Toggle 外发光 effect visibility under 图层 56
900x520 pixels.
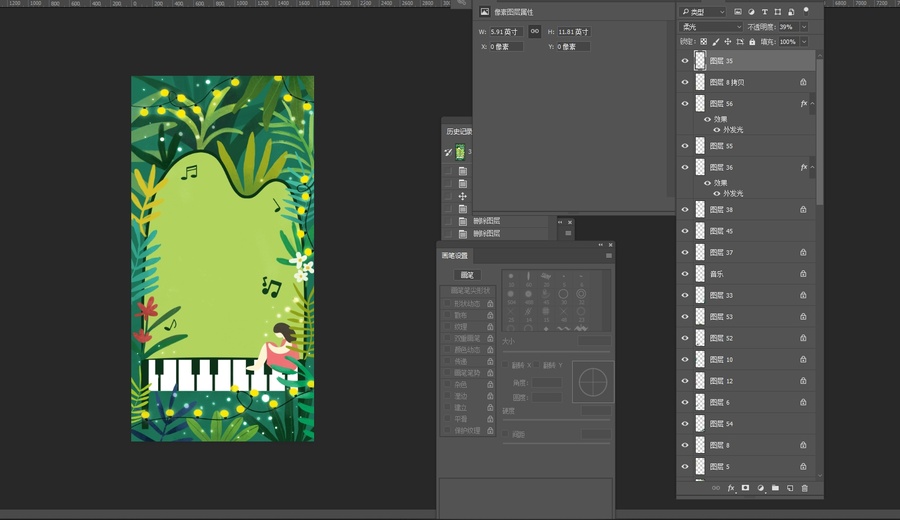tap(716, 130)
